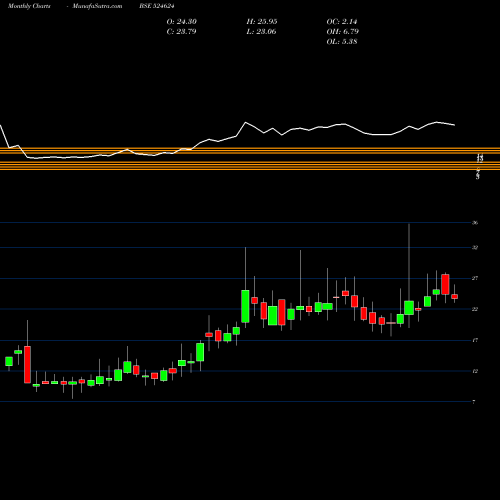The image size is (500, 500).
Task: Select the high value H: 25.95
Action: coord(262,22)
